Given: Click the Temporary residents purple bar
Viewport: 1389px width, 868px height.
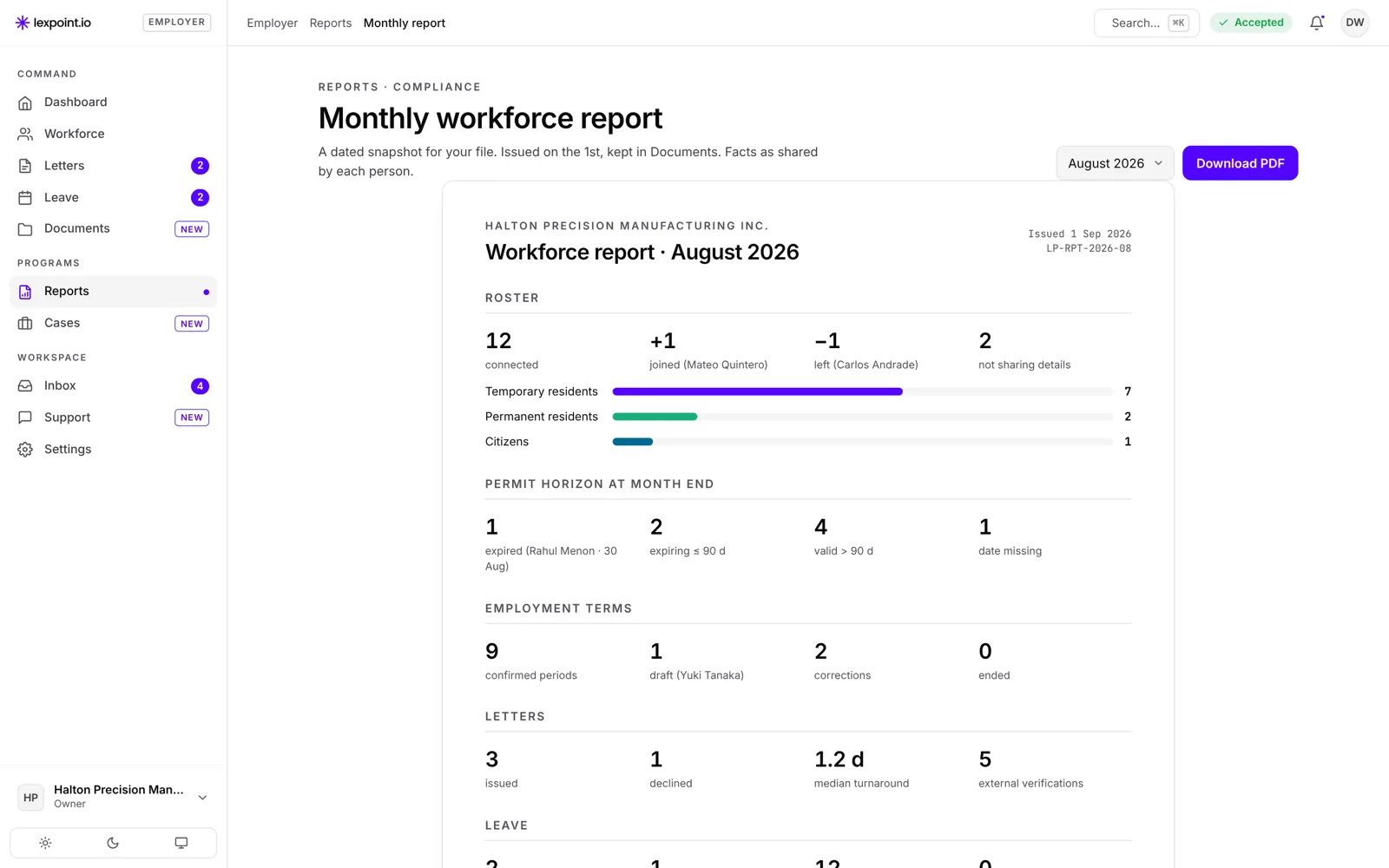Looking at the screenshot, I should coord(757,391).
